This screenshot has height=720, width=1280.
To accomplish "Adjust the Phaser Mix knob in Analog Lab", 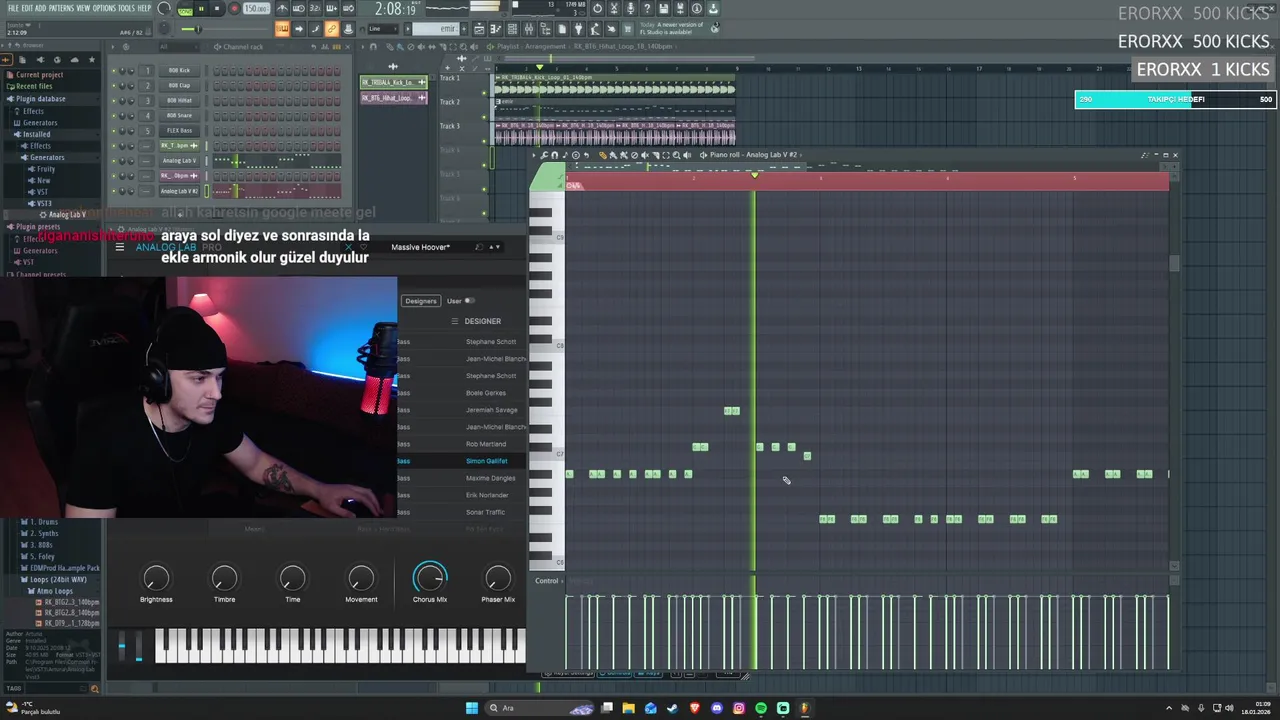I will [x=498, y=578].
